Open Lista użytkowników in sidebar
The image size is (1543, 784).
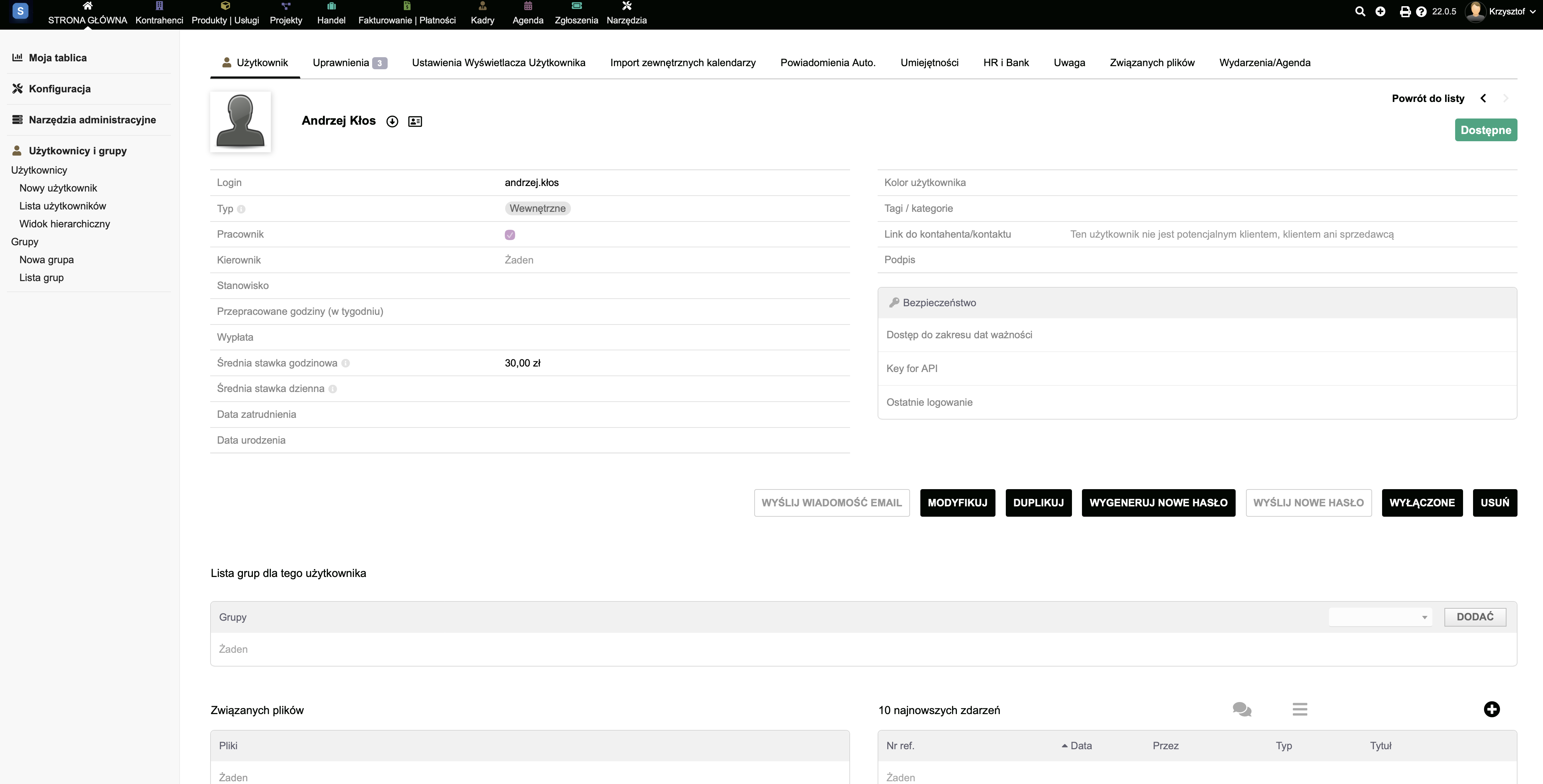pyautogui.click(x=62, y=206)
